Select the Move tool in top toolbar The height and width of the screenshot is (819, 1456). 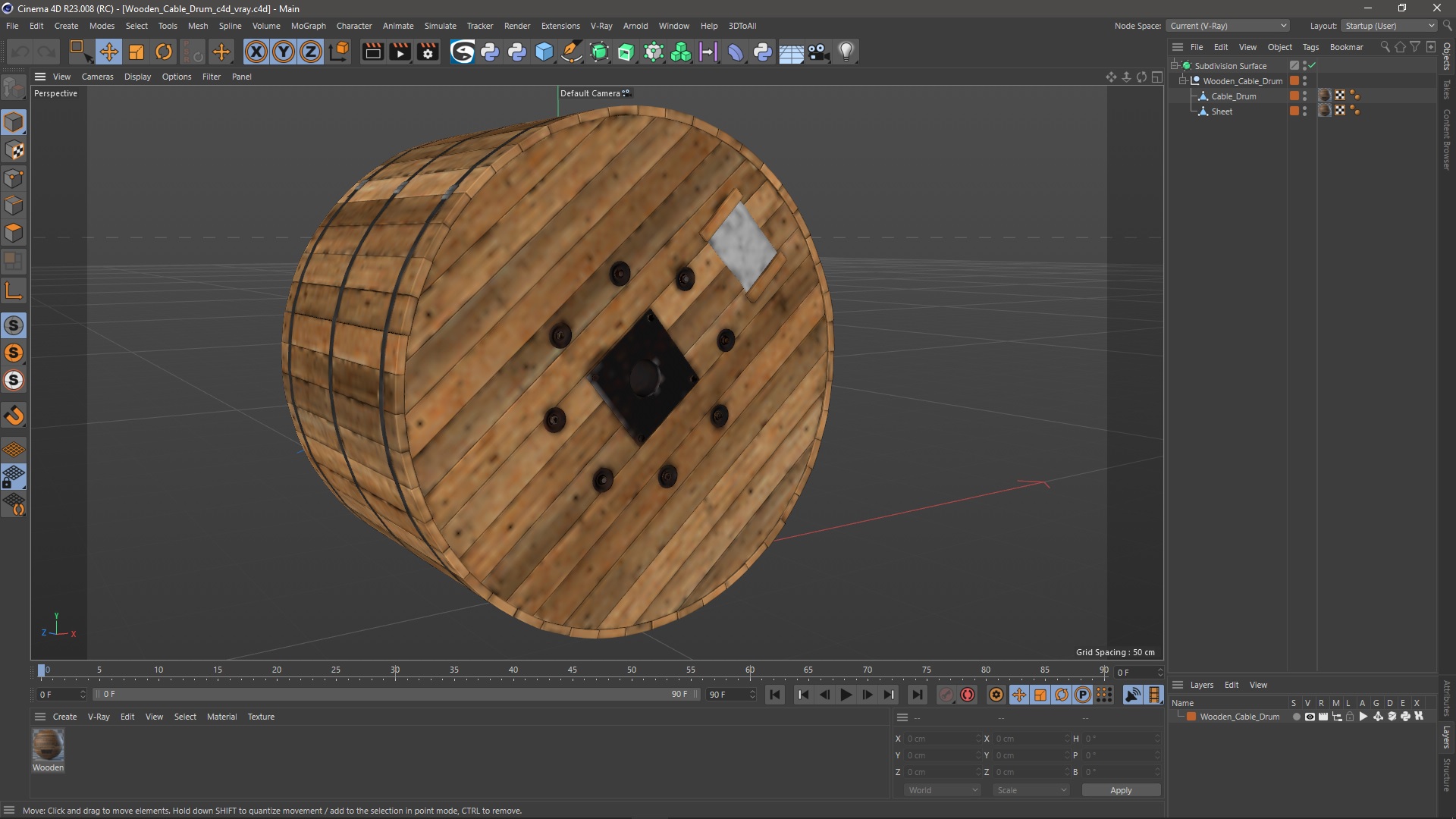point(108,52)
